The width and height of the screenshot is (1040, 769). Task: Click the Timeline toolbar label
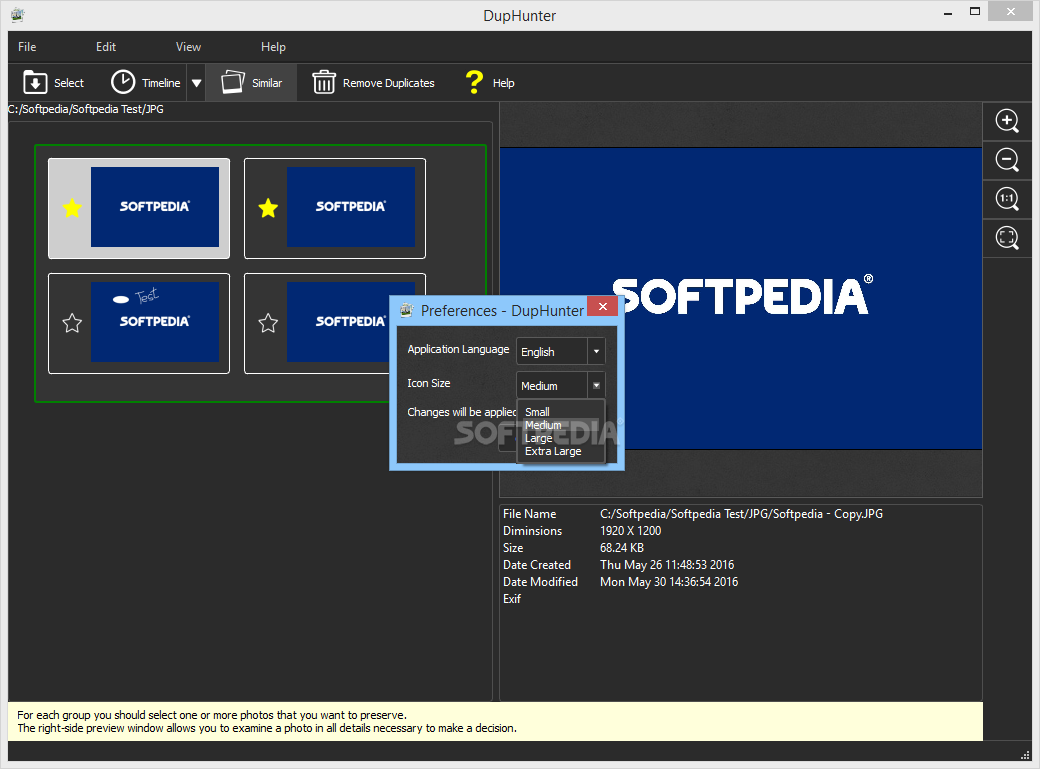point(161,83)
